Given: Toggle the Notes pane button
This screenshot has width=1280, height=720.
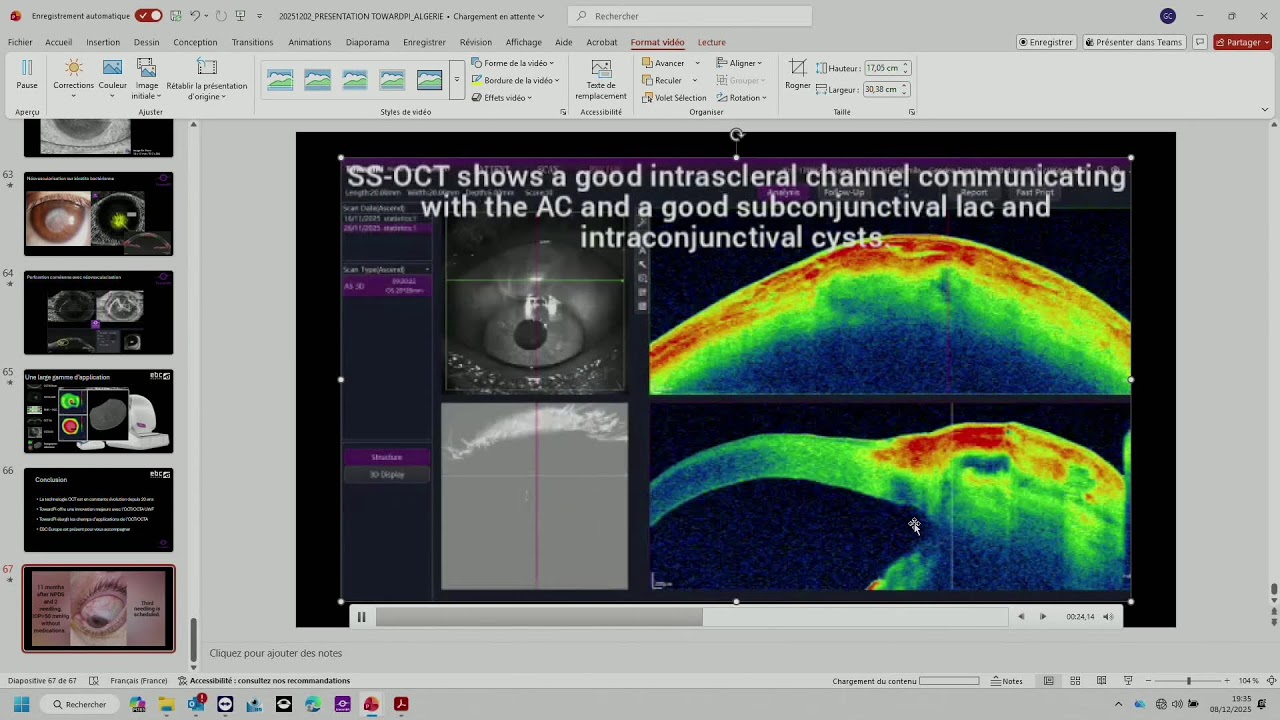Looking at the screenshot, I should tap(1007, 681).
